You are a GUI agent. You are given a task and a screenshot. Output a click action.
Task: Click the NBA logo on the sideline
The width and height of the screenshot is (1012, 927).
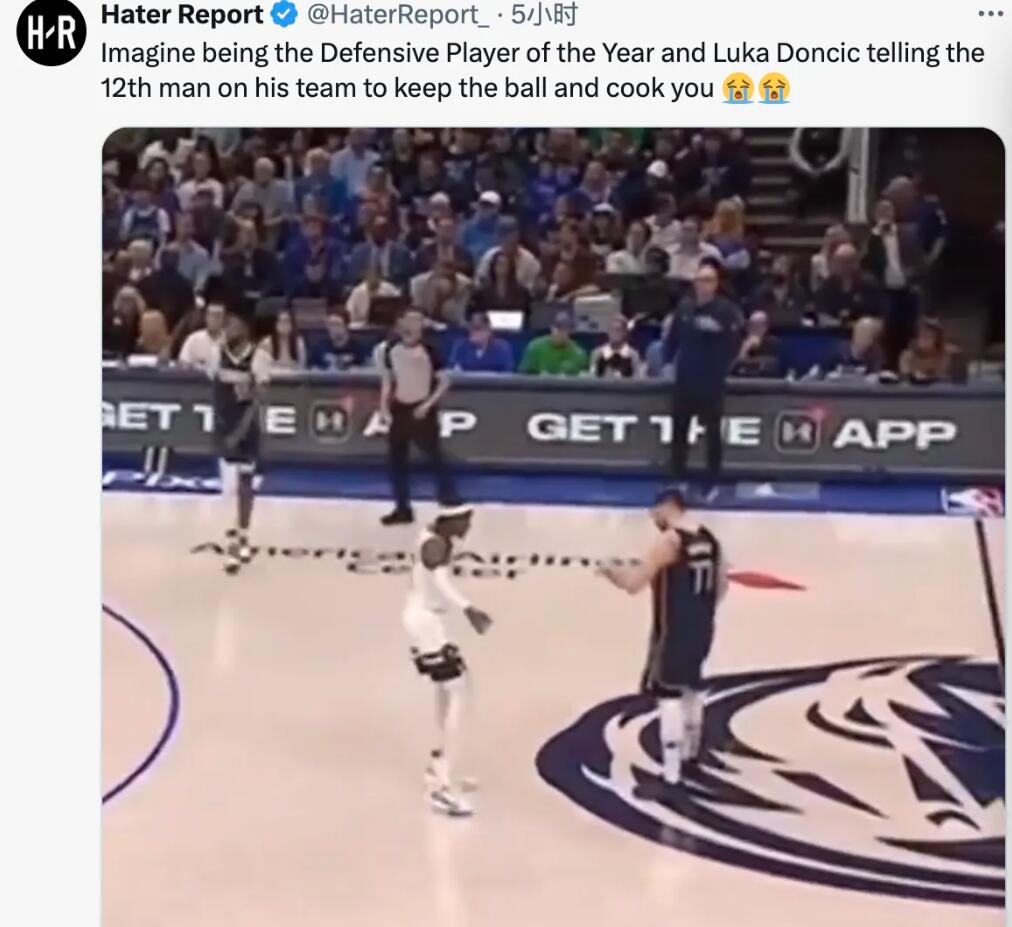tap(972, 502)
